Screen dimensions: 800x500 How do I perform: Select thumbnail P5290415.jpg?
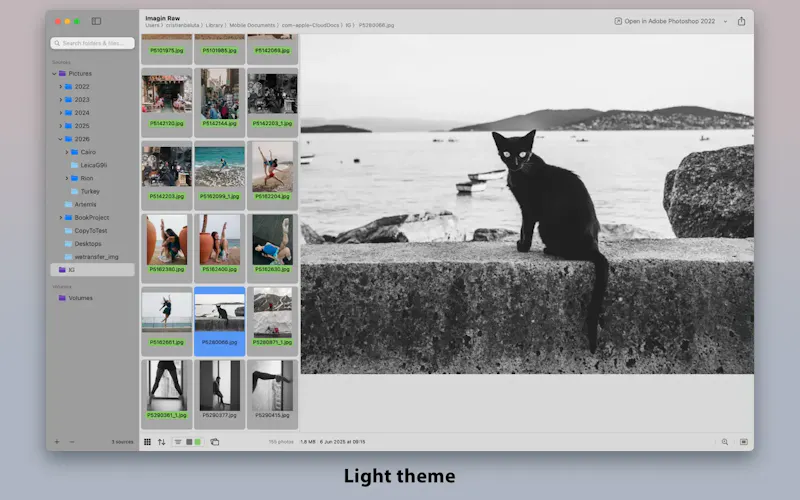272,394
